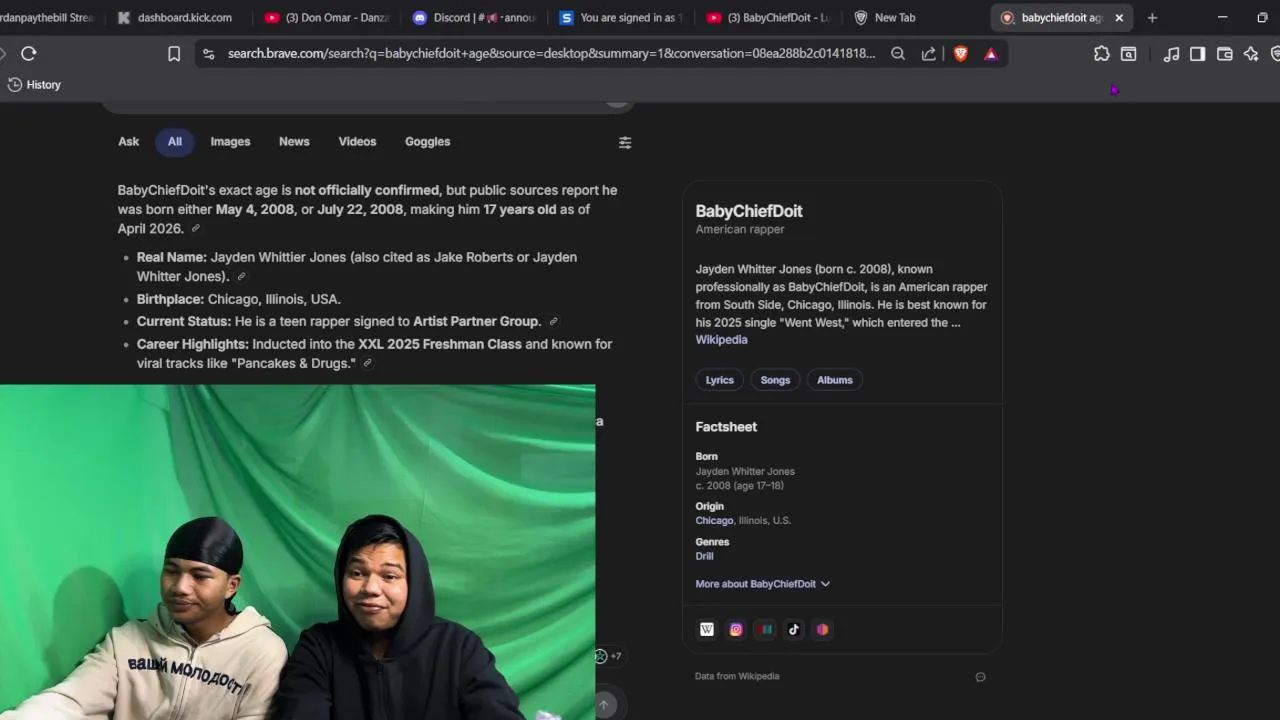Open the Drill genre link
Image resolution: width=1280 pixels, height=720 pixels.
(705, 557)
